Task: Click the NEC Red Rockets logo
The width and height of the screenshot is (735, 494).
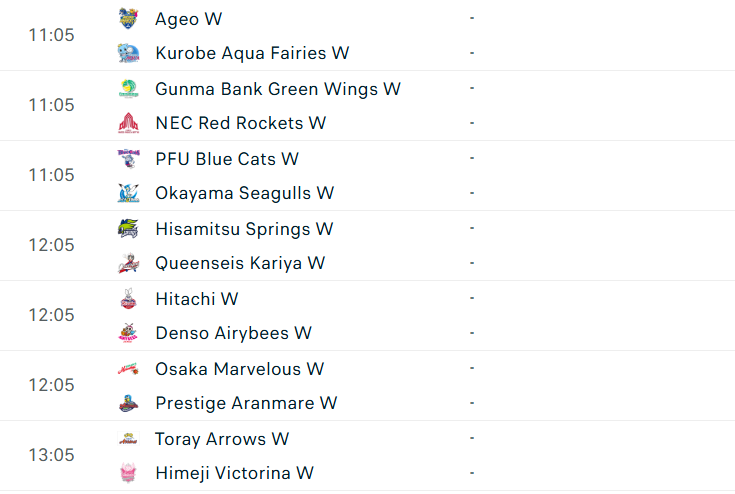Action: pyautogui.click(x=128, y=123)
